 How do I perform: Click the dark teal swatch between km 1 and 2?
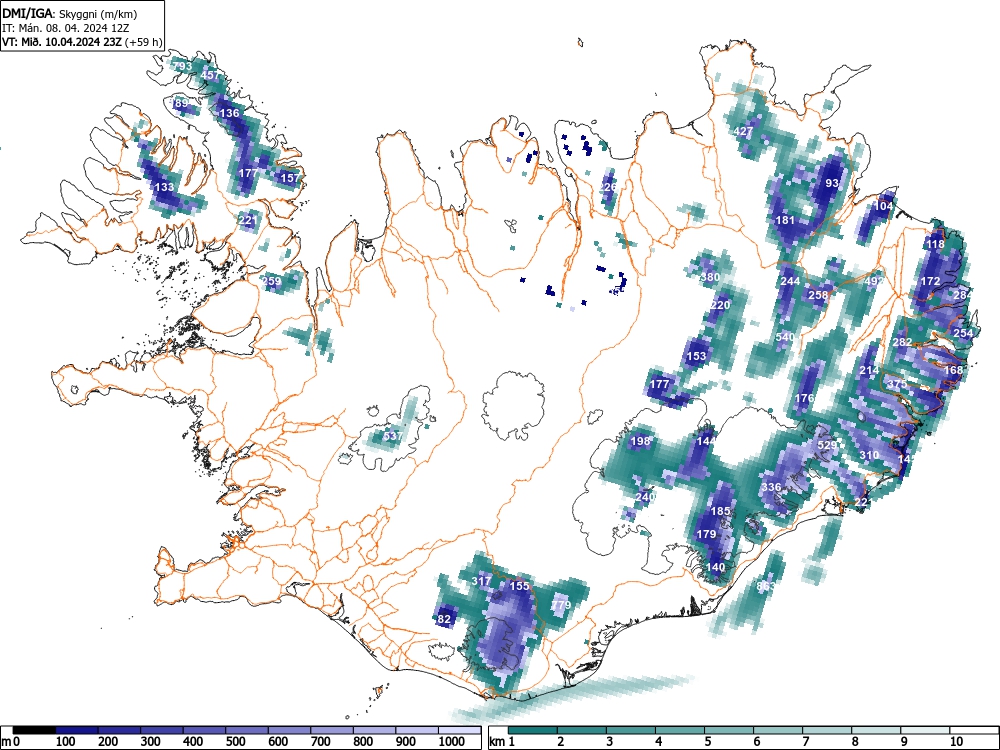[533, 730]
